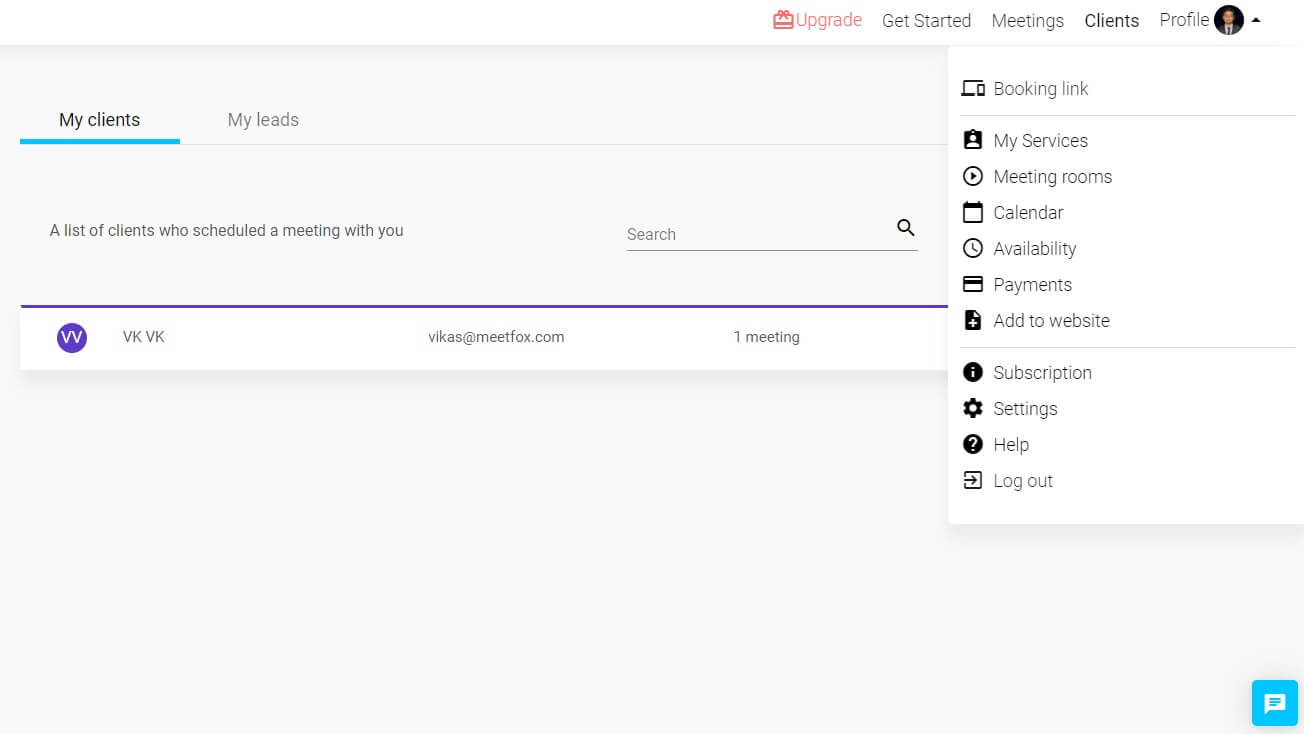Choose Log out from profile menu

[x=1022, y=481]
